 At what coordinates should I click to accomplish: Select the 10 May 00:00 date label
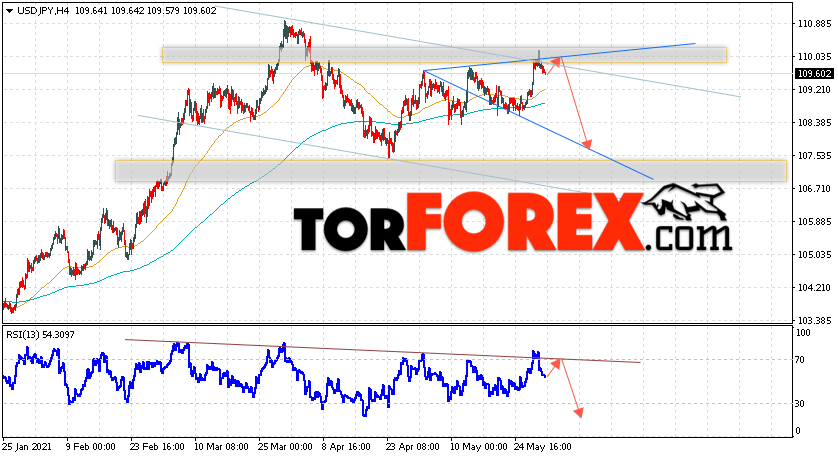tap(479, 447)
